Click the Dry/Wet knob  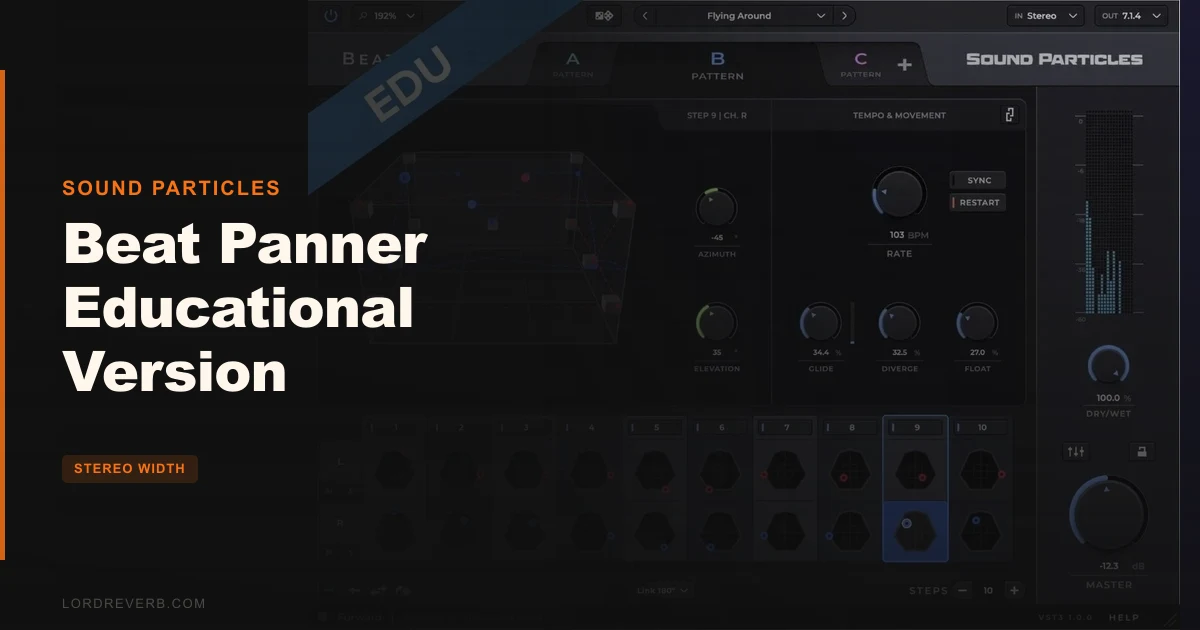1107,365
